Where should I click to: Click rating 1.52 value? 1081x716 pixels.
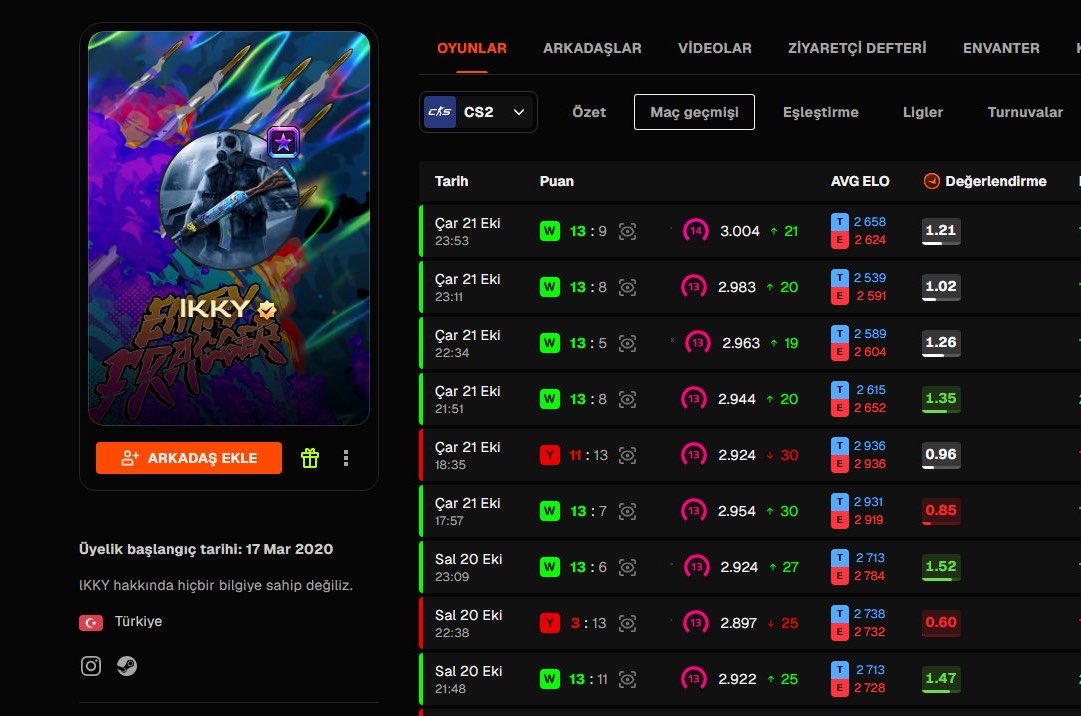941,566
